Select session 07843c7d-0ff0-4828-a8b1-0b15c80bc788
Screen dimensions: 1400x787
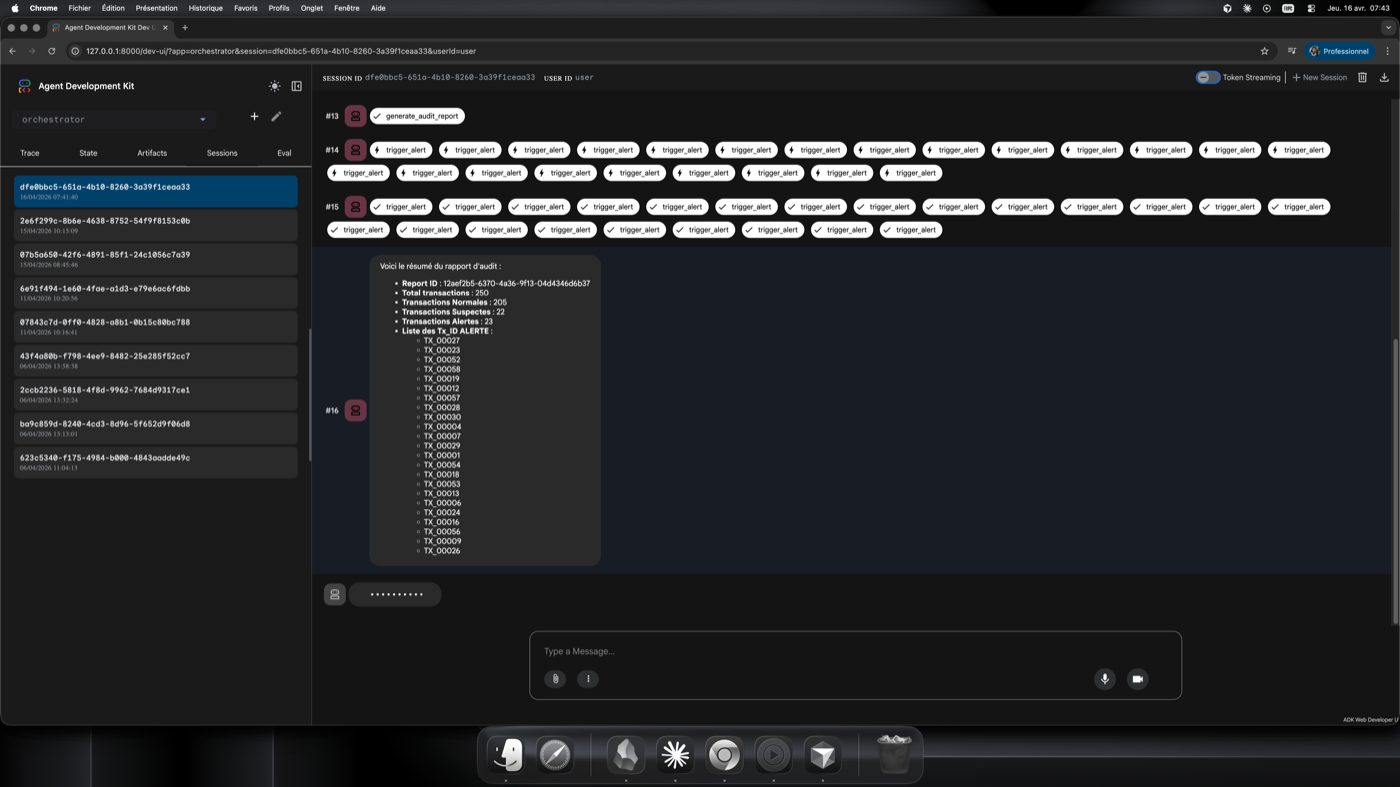click(156, 327)
